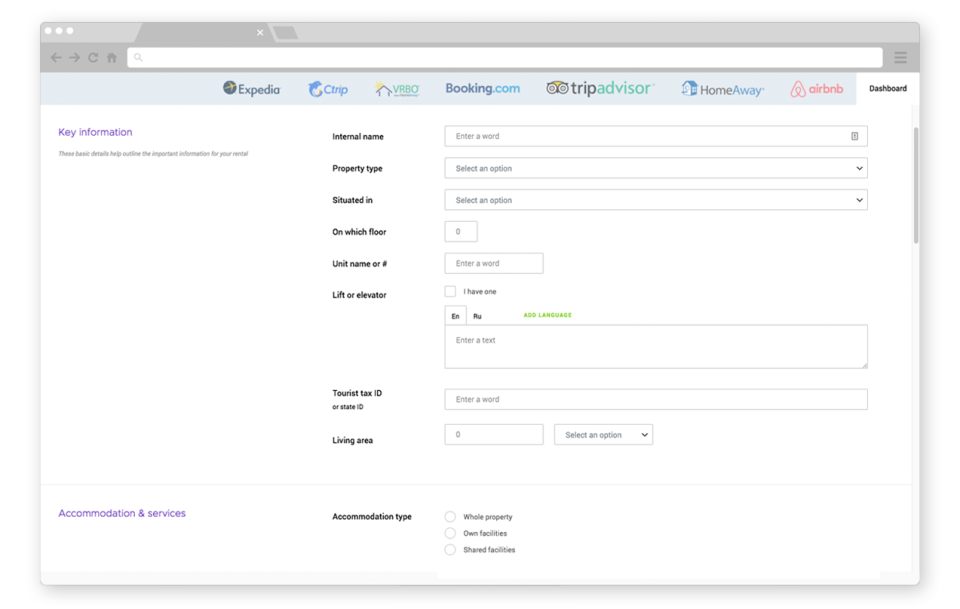
Task: Select the Whole property radio button
Action: click(x=450, y=517)
